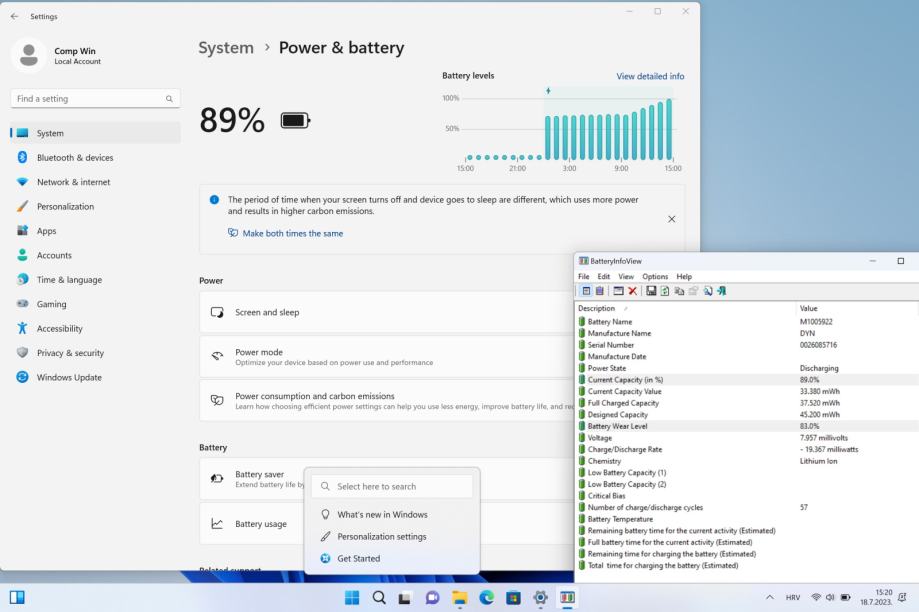Image resolution: width=919 pixels, height=612 pixels.
Task: Open Privacy & security settings category
Action: point(95,353)
